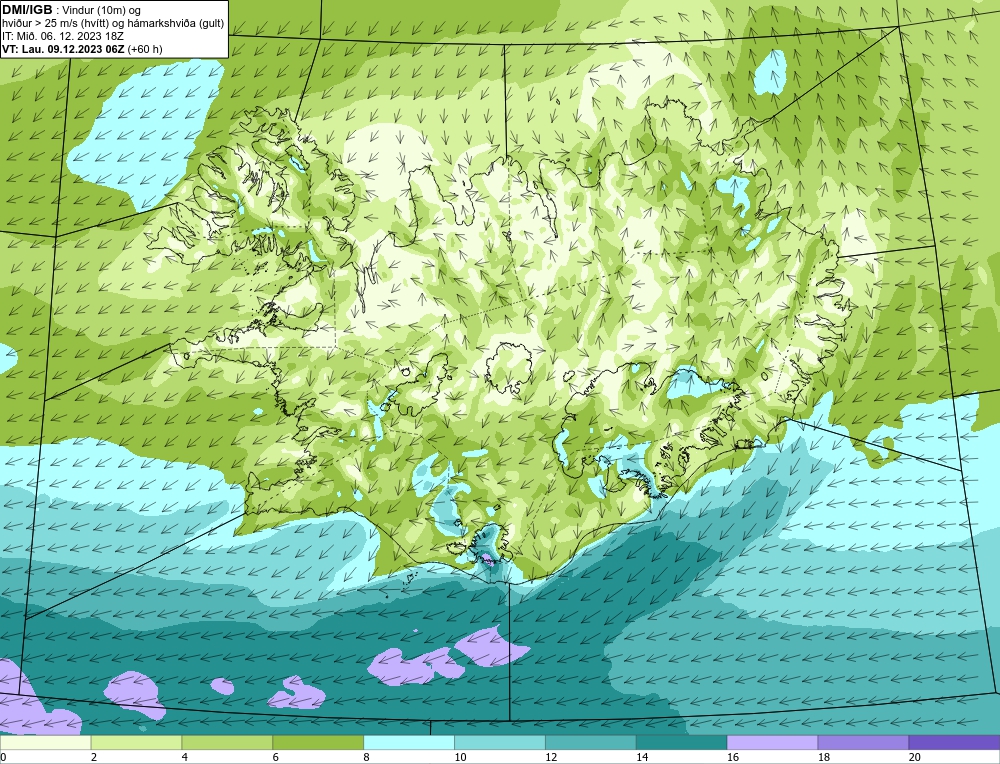Click the 8–10 m/s light cyan swatch

tap(409, 743)
